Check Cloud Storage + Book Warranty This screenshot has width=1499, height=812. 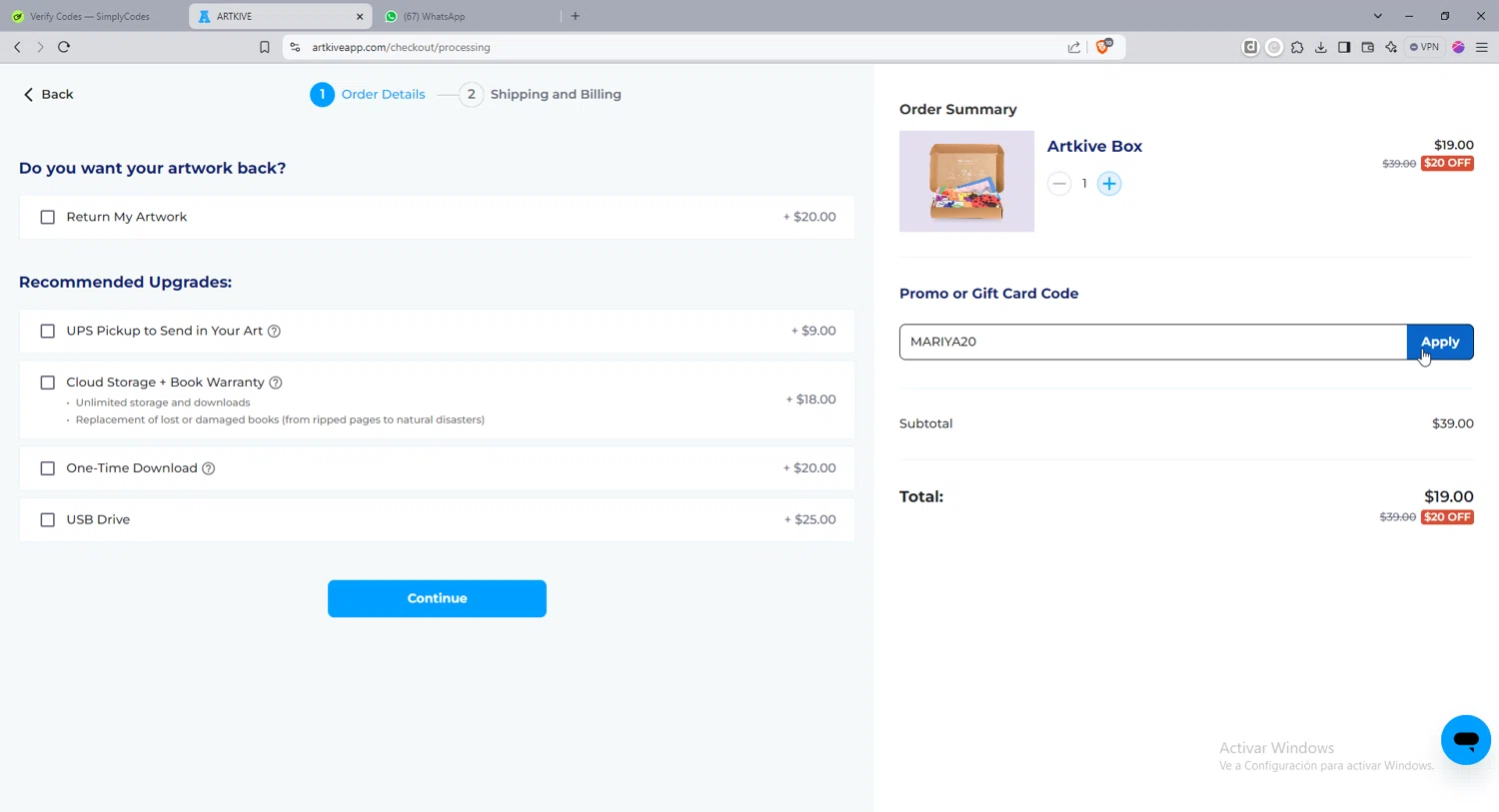(47, 383)
